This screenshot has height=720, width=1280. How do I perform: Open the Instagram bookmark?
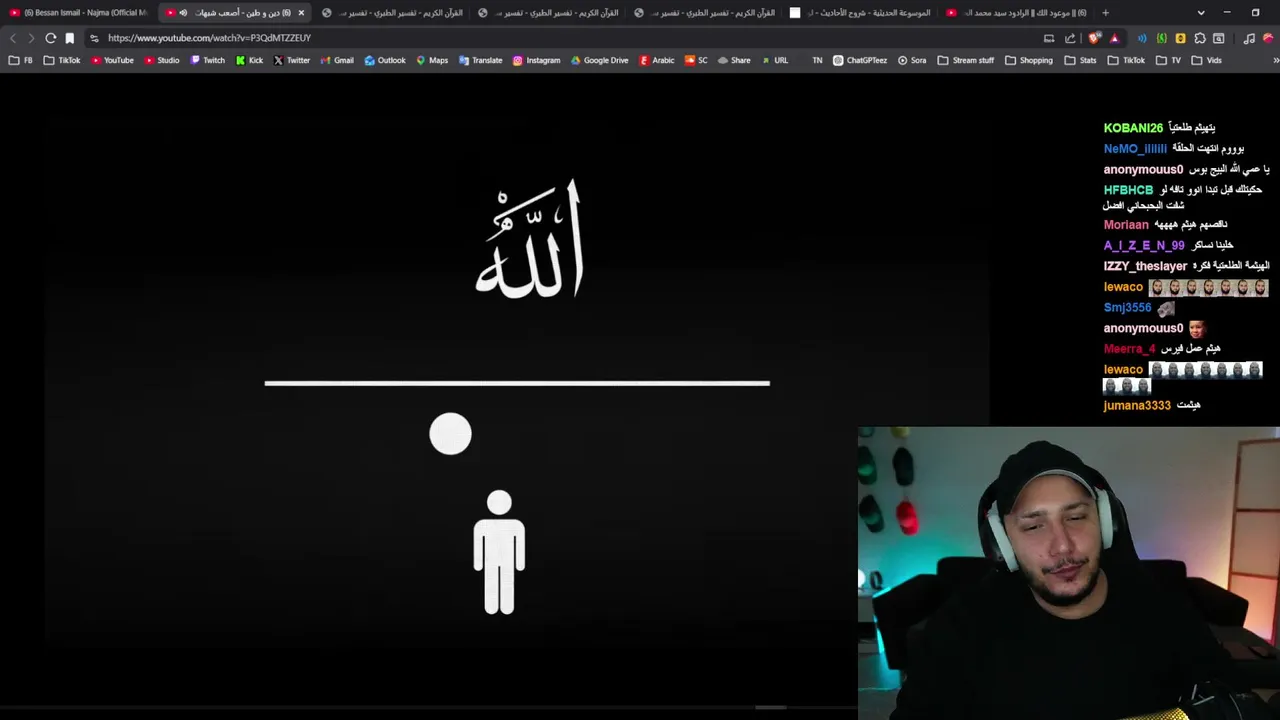tap(536, 60)
